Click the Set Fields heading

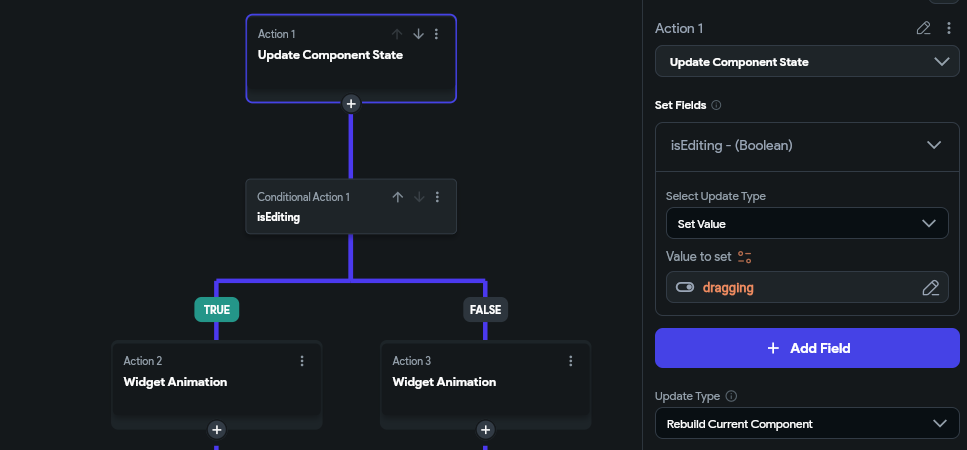pos(680,105)
